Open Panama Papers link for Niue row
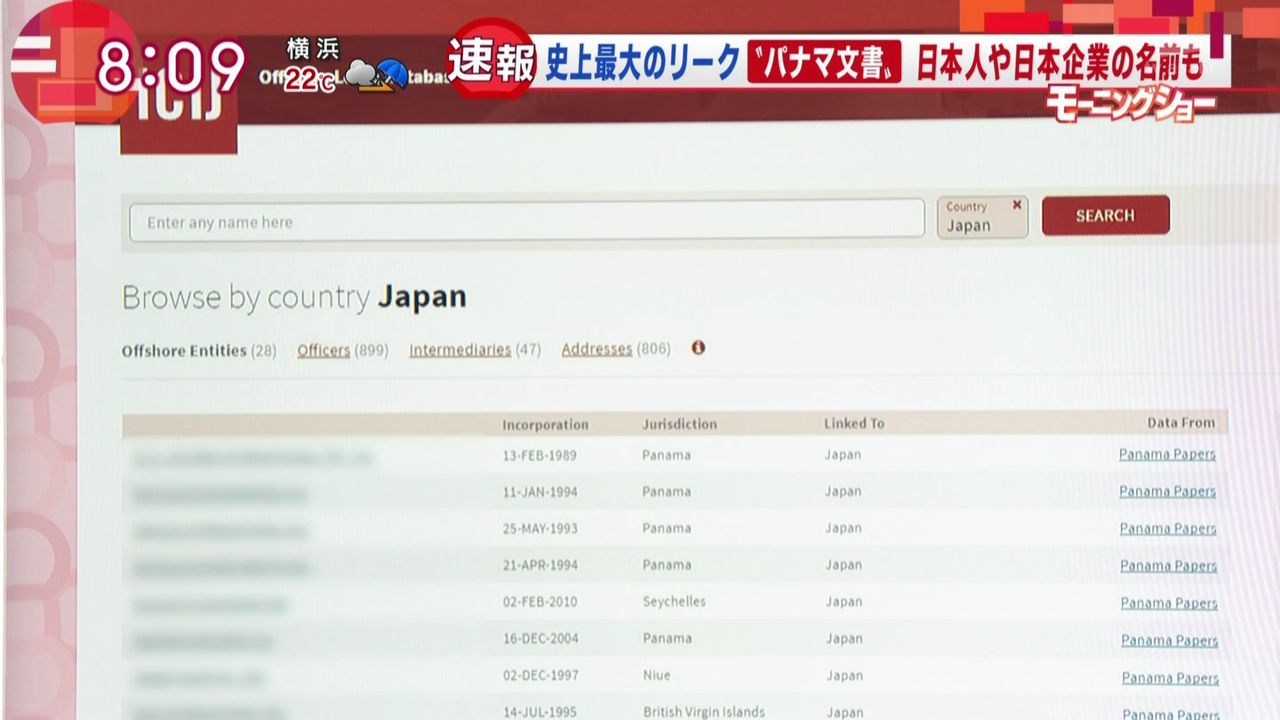The height and width of the screenshot is (720, 1280). (1170, 678)
